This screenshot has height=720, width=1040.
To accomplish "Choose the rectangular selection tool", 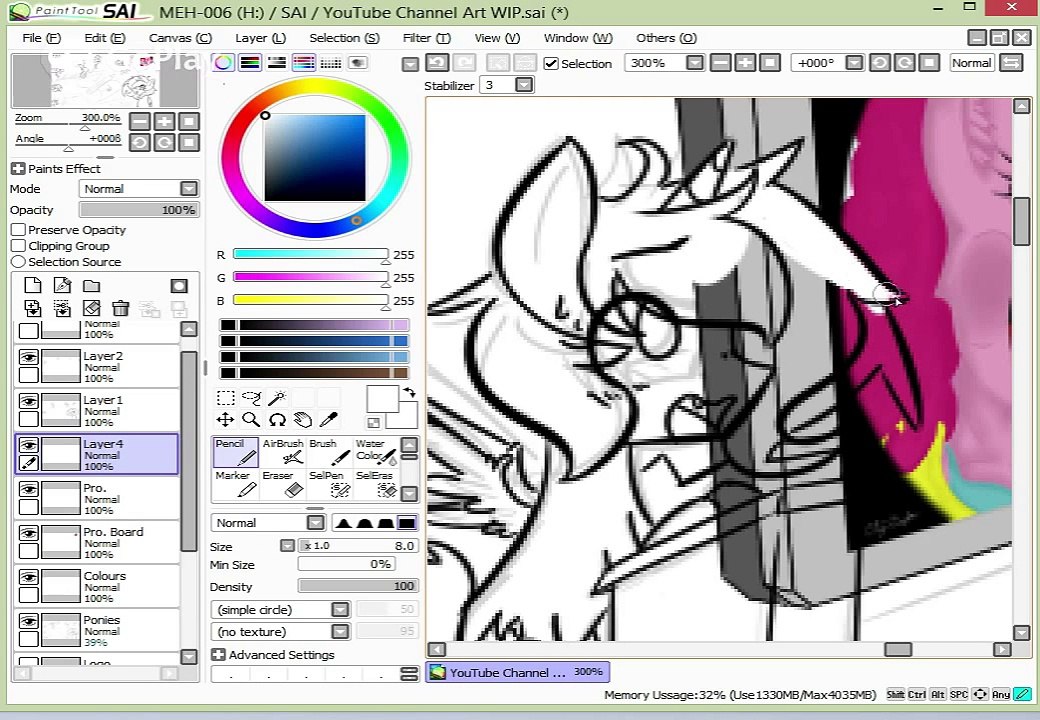I will (226, 398).
